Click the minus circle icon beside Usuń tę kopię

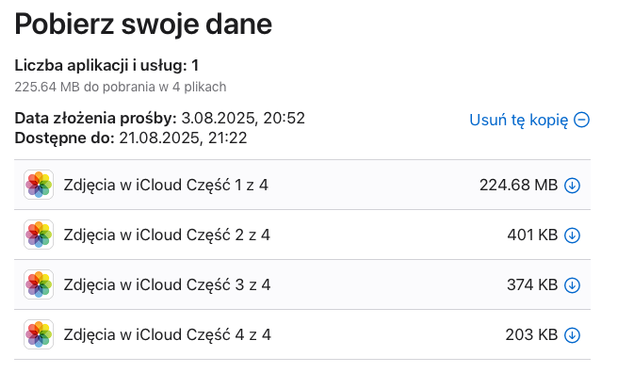coord(582,120)
